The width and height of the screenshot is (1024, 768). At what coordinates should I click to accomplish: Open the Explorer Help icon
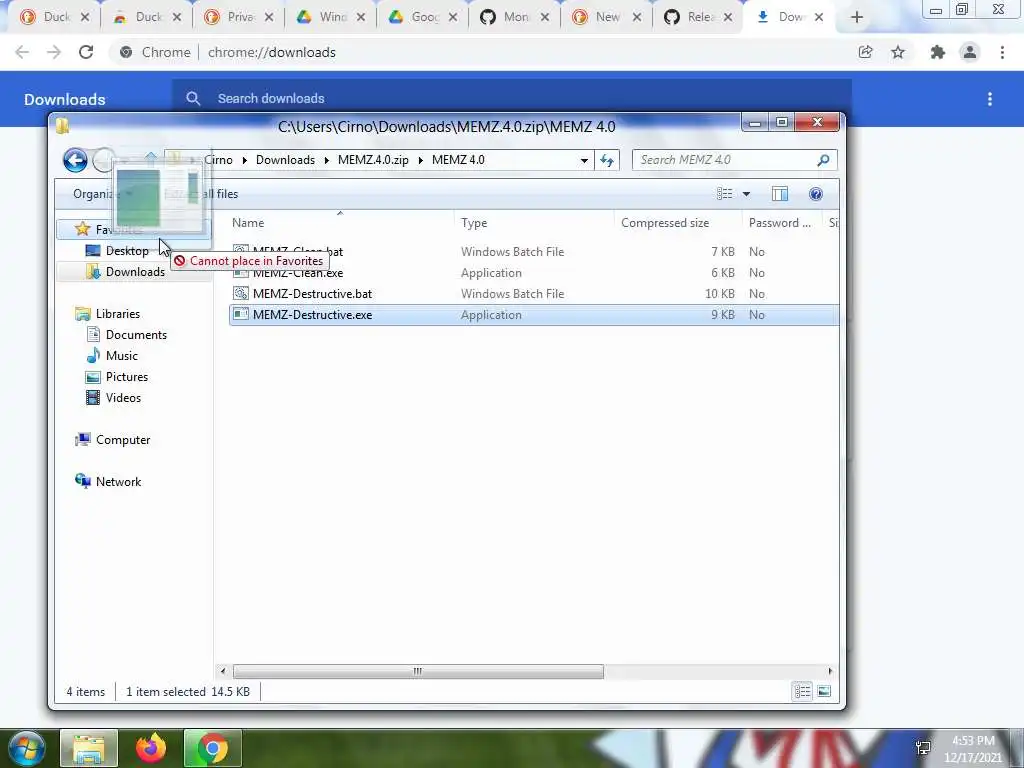816,194
